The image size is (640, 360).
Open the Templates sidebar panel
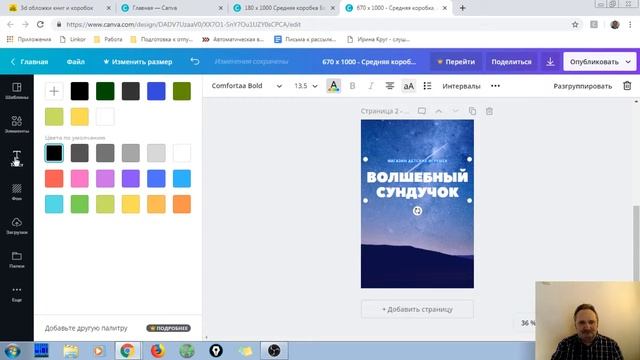point(17,91)
